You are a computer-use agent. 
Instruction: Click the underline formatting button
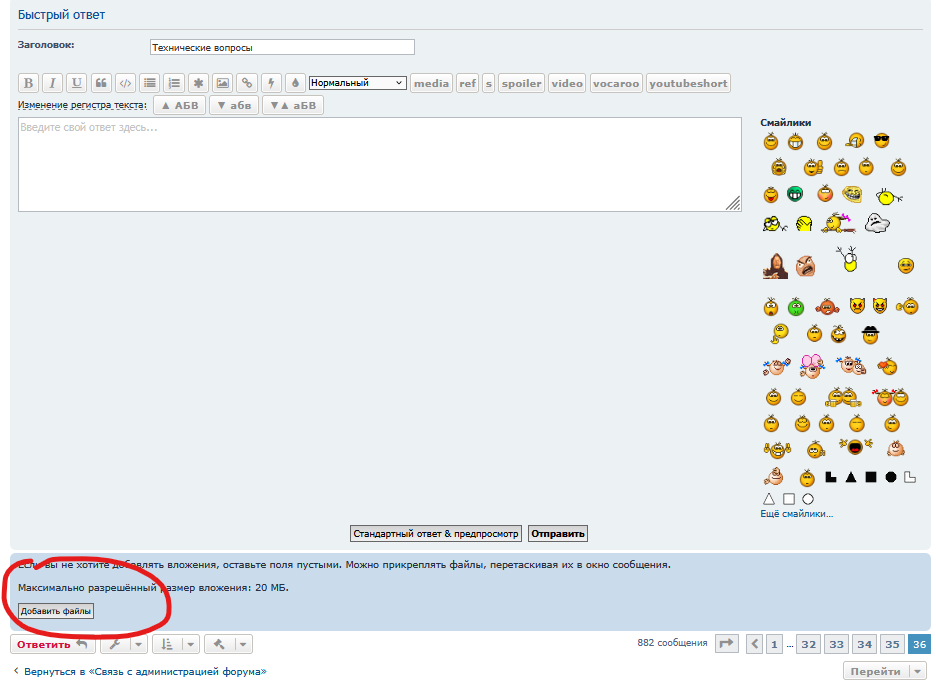(76, 83)
